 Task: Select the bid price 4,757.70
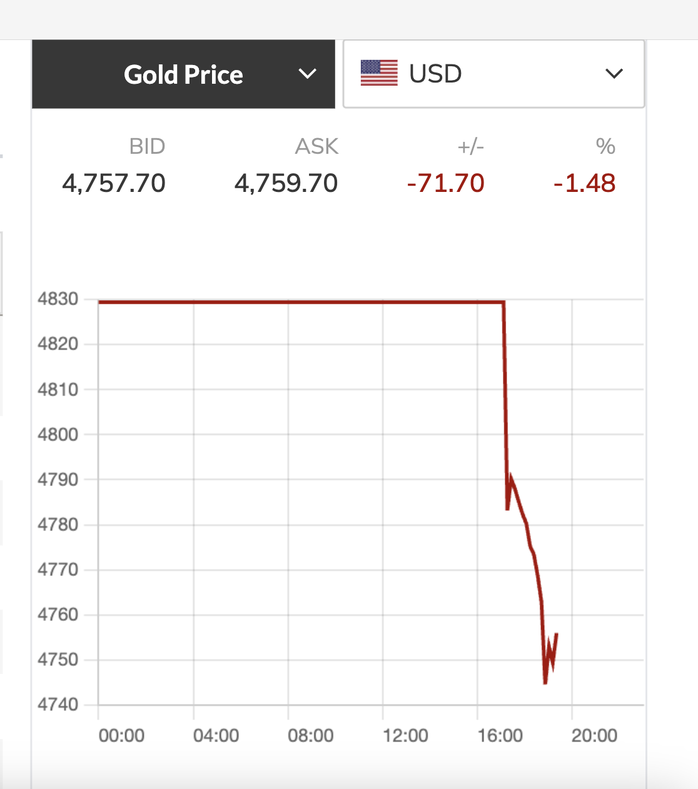114,184
